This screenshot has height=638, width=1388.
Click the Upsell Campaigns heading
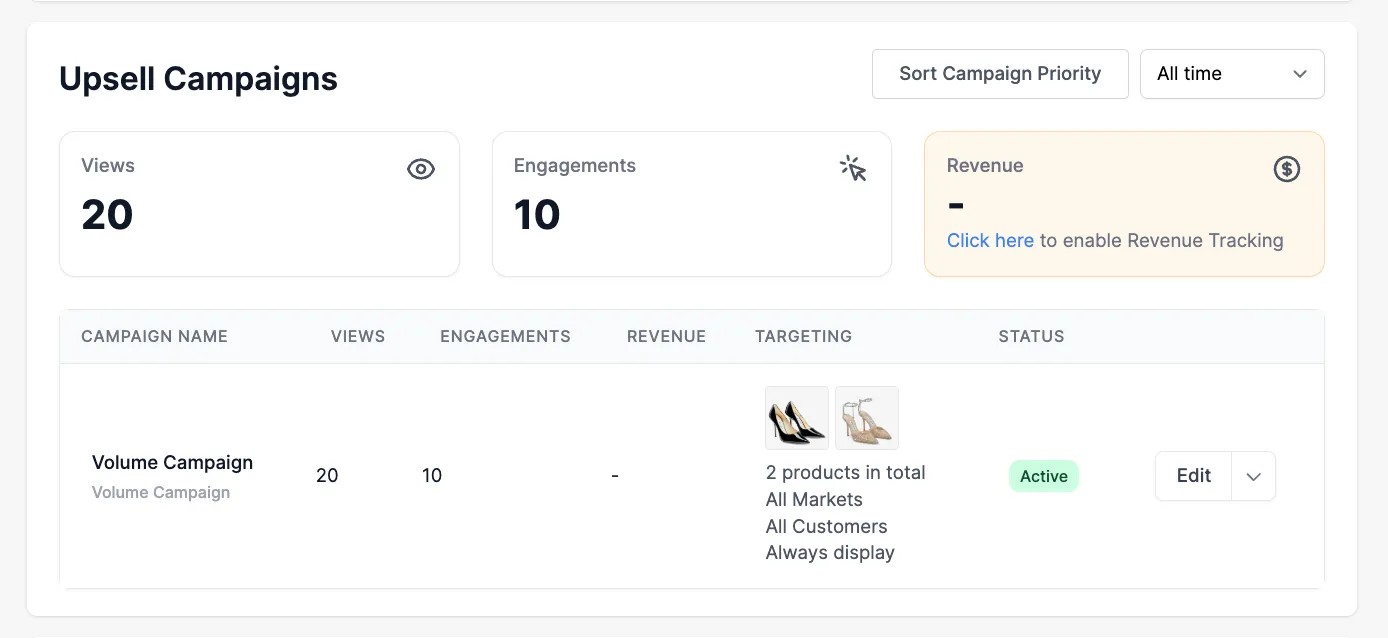[198, 78]
